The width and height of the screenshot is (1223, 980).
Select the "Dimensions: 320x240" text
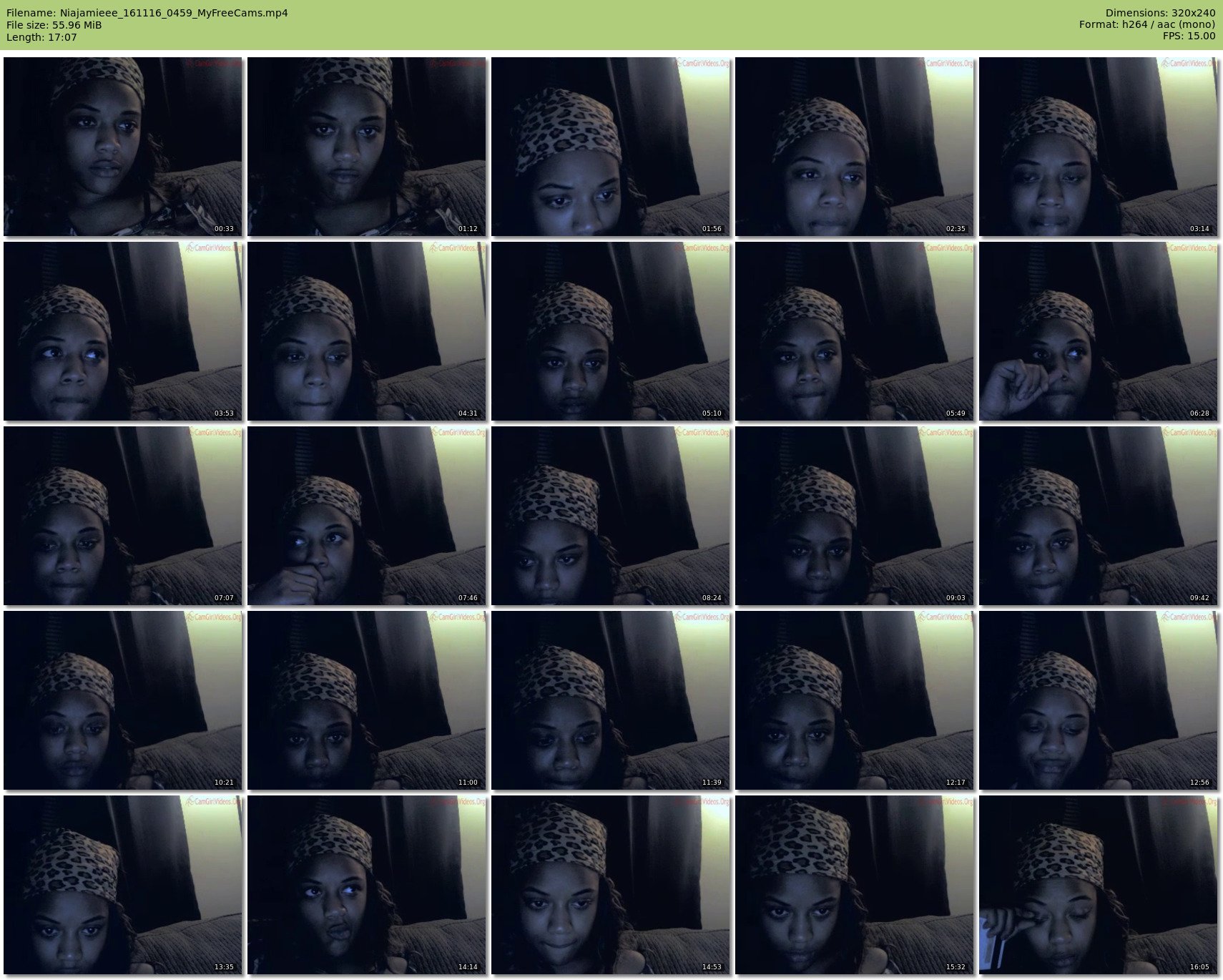pos(1160,13)
